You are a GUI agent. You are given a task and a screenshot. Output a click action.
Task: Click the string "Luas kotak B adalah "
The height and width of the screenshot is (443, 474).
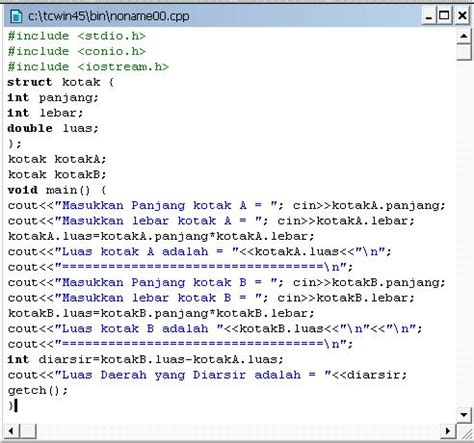coord(139,329)
